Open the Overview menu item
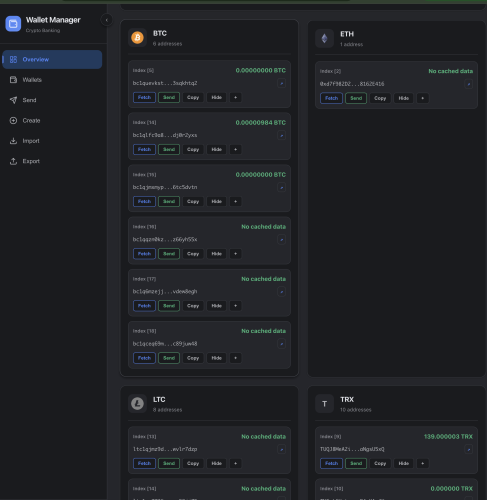Image resolution: width=487 pixels, height=500 pixels. [x=52, y=59]
